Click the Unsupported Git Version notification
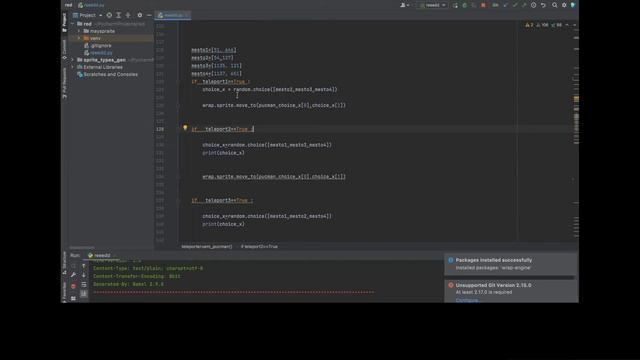640x360 pixels. [x=510, y=291]
